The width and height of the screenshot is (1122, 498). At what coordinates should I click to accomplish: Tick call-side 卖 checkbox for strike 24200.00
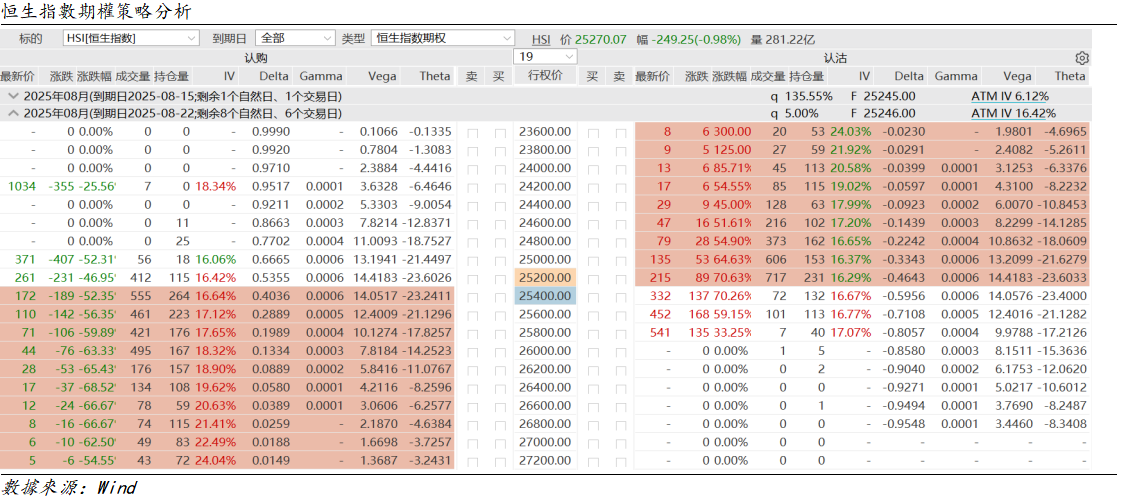click(x=472, y=187)
